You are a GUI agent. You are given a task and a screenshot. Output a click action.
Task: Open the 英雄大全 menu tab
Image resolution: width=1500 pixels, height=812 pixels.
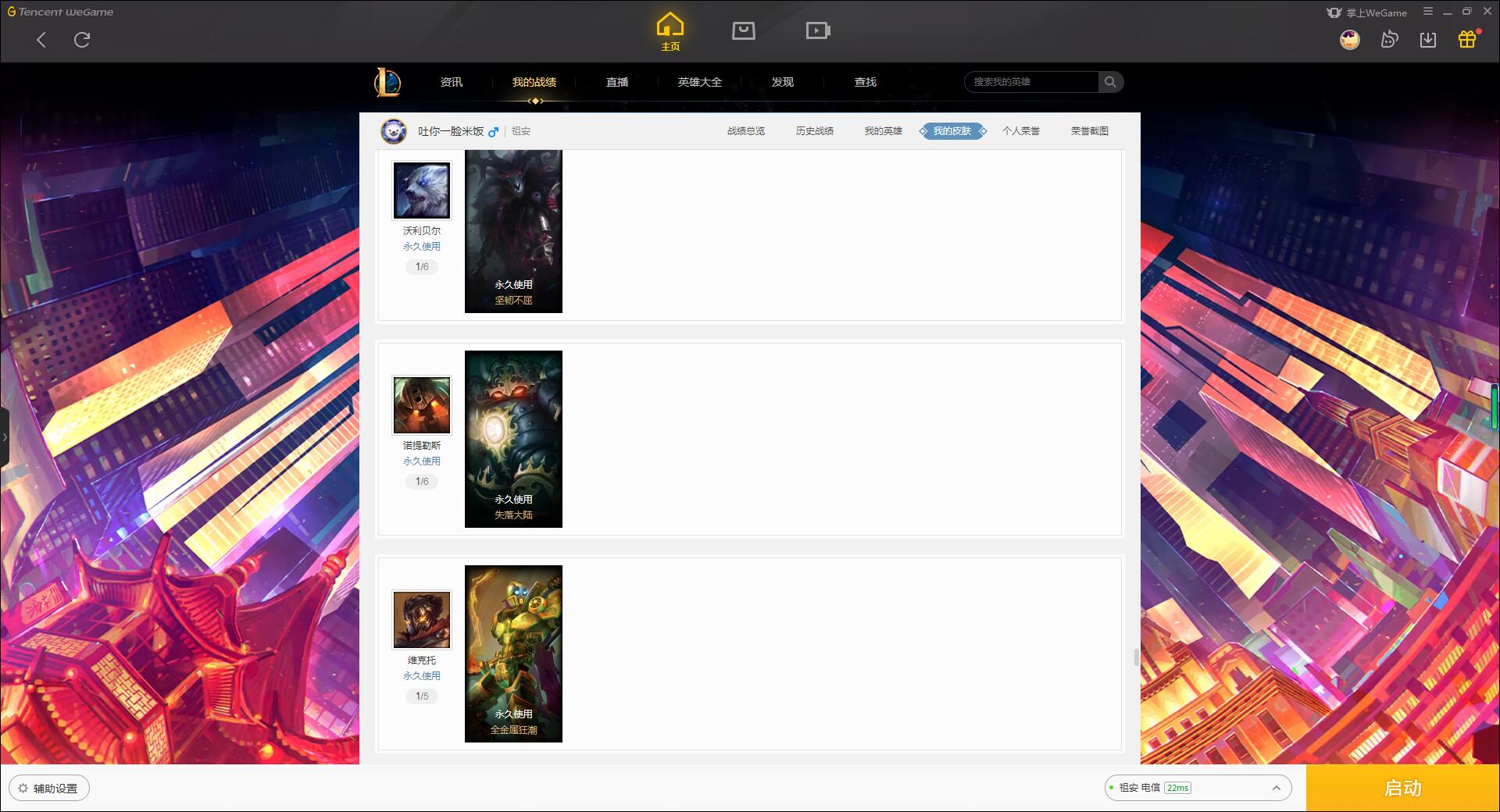point(700,82)
